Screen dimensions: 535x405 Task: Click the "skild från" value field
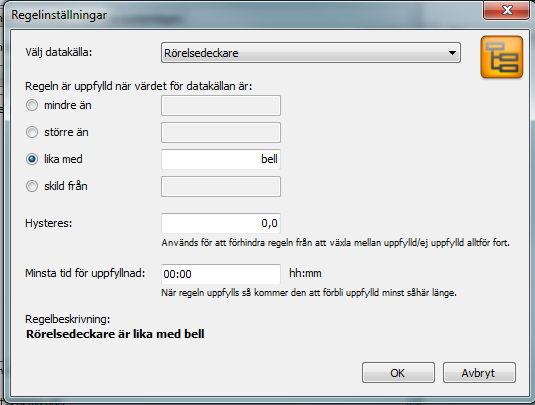coord(221,186)
